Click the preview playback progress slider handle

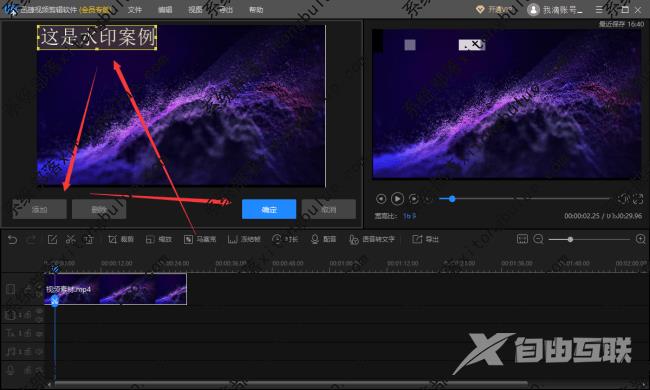point(452,199)
